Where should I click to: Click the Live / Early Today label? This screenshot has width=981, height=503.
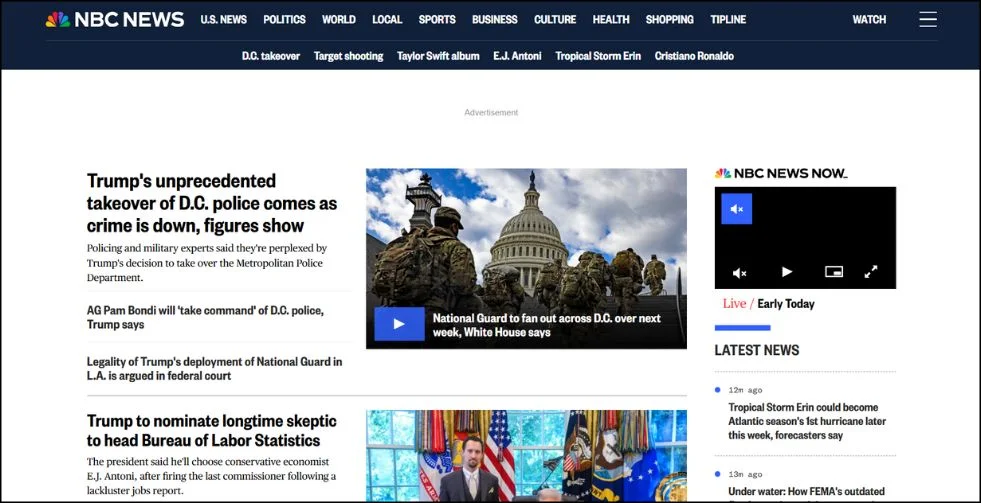point(768,303)
